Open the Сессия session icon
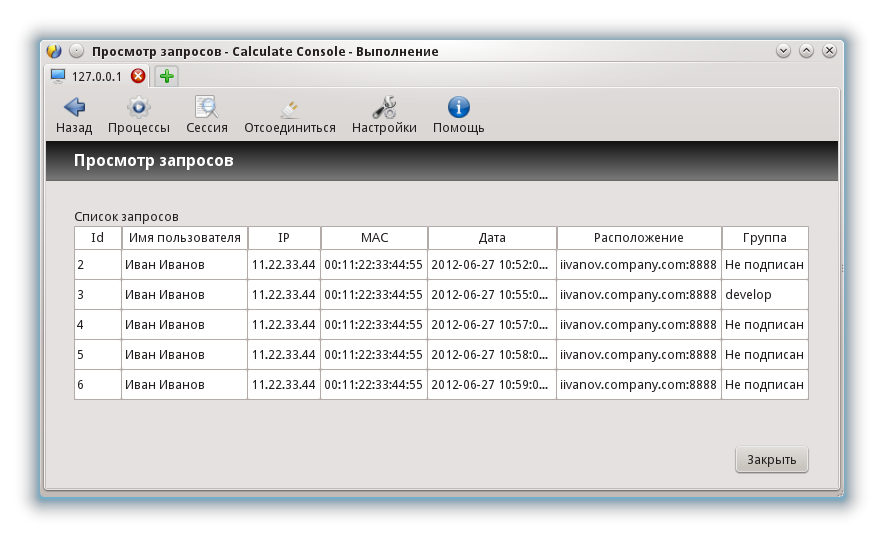The image size is (884, 537). tap(207, 108)
